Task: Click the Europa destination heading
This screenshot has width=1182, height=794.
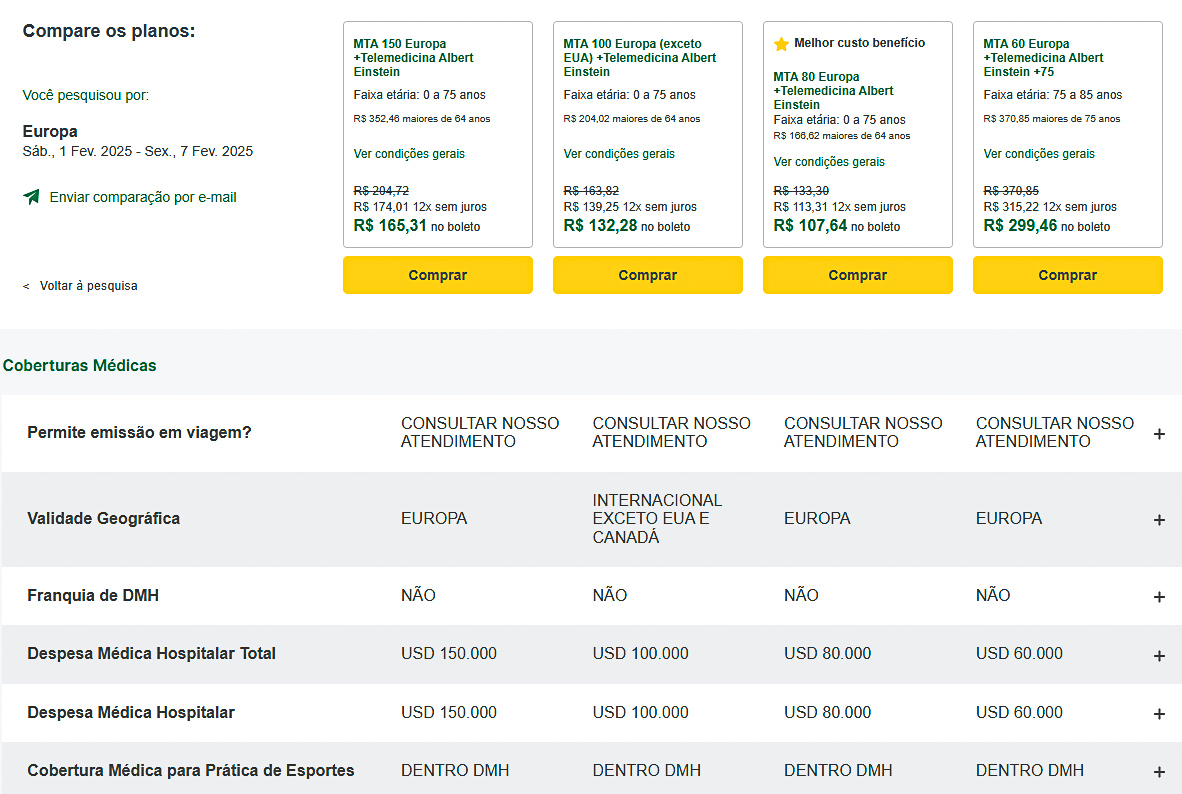Action: 50,131
